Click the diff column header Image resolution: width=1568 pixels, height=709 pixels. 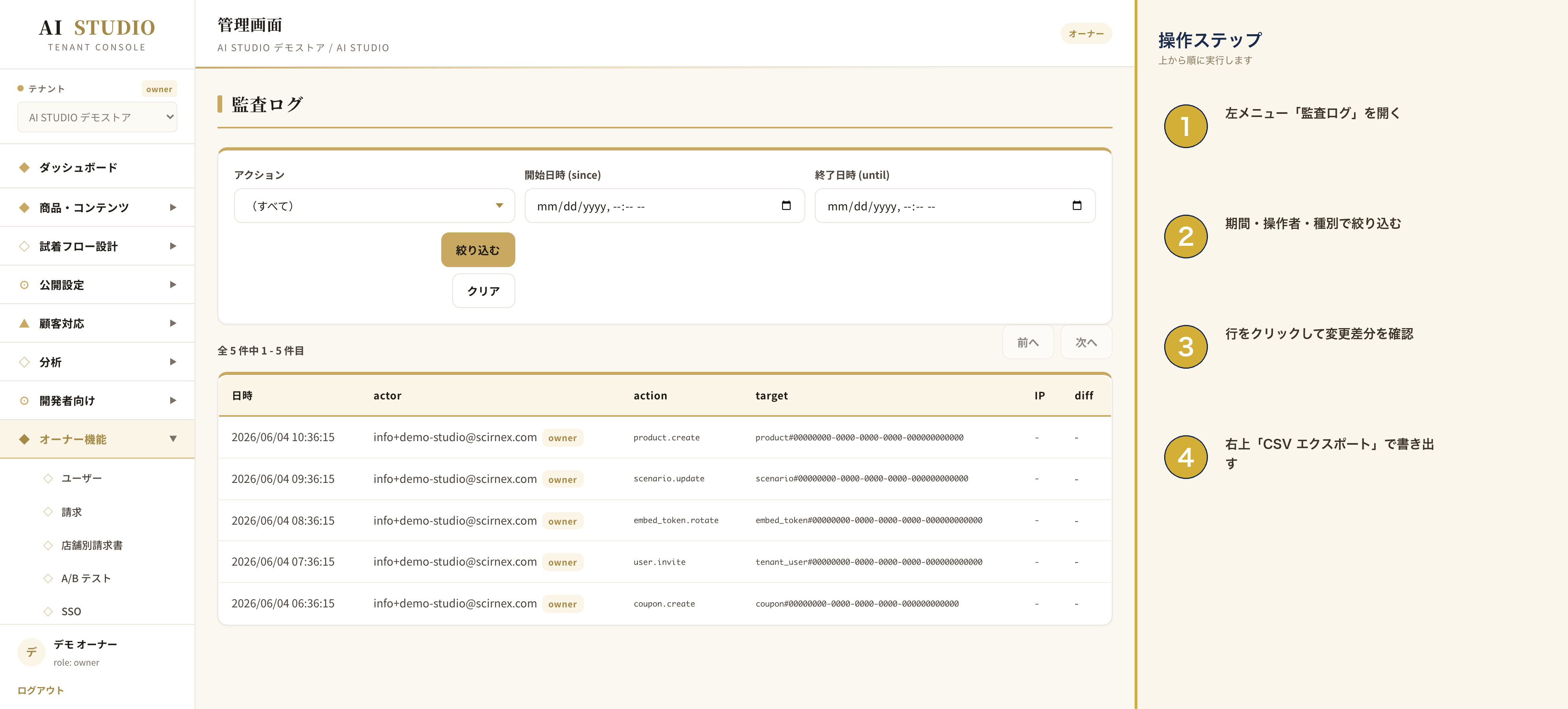coord(1084,395)
